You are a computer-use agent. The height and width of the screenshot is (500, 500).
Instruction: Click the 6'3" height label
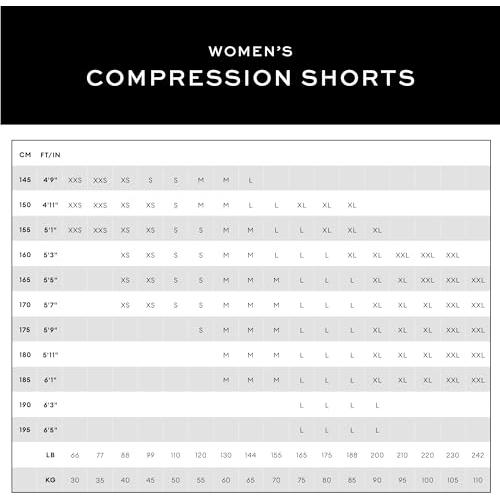pos(50,405)
